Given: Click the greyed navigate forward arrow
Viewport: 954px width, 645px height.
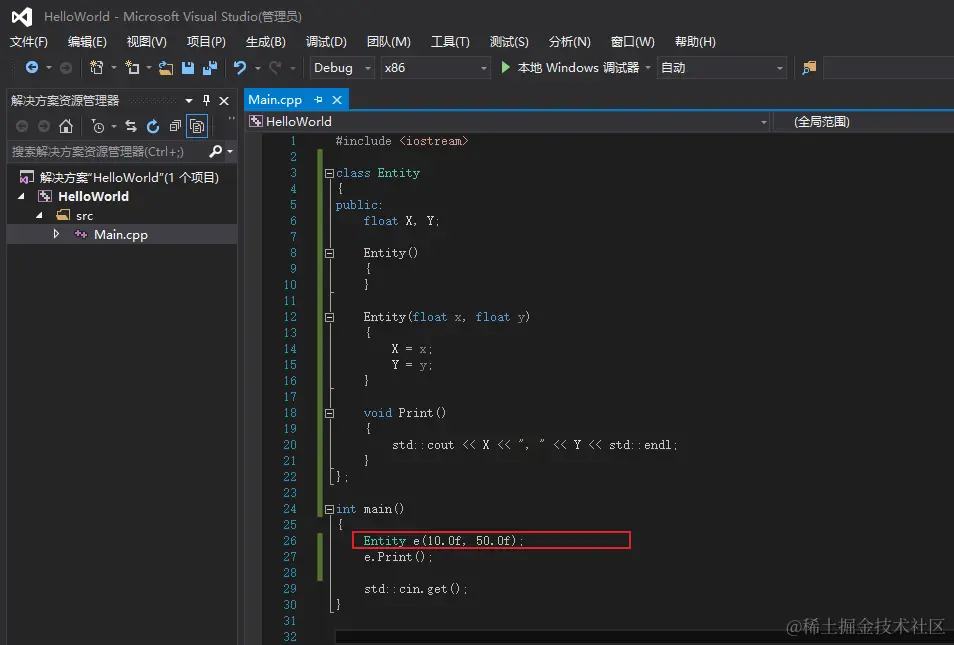Looking at the screenshot, I should 66,68.
